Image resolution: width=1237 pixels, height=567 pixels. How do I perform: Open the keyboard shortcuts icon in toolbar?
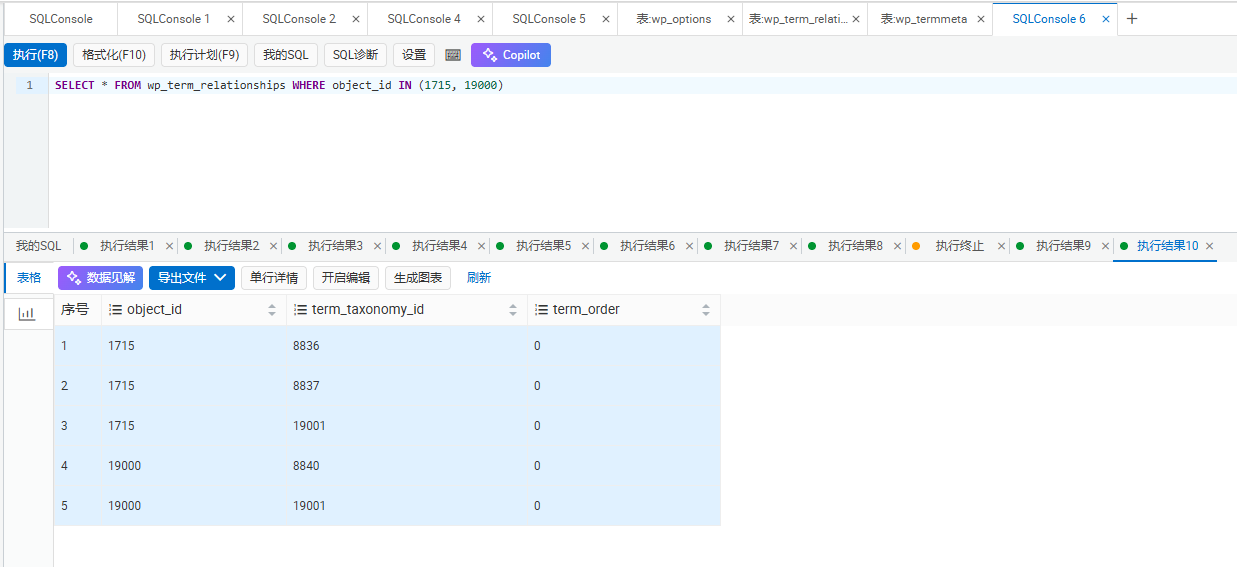453,55
